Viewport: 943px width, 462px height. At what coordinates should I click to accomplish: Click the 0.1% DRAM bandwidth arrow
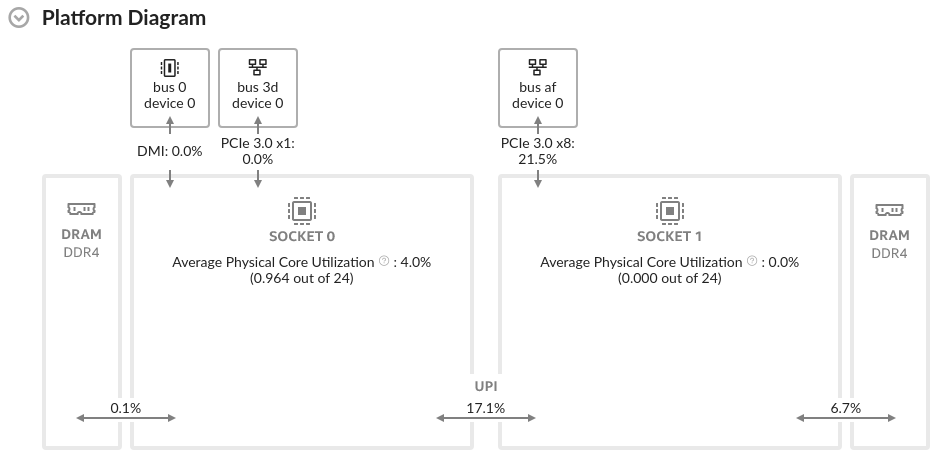point(126,418)
